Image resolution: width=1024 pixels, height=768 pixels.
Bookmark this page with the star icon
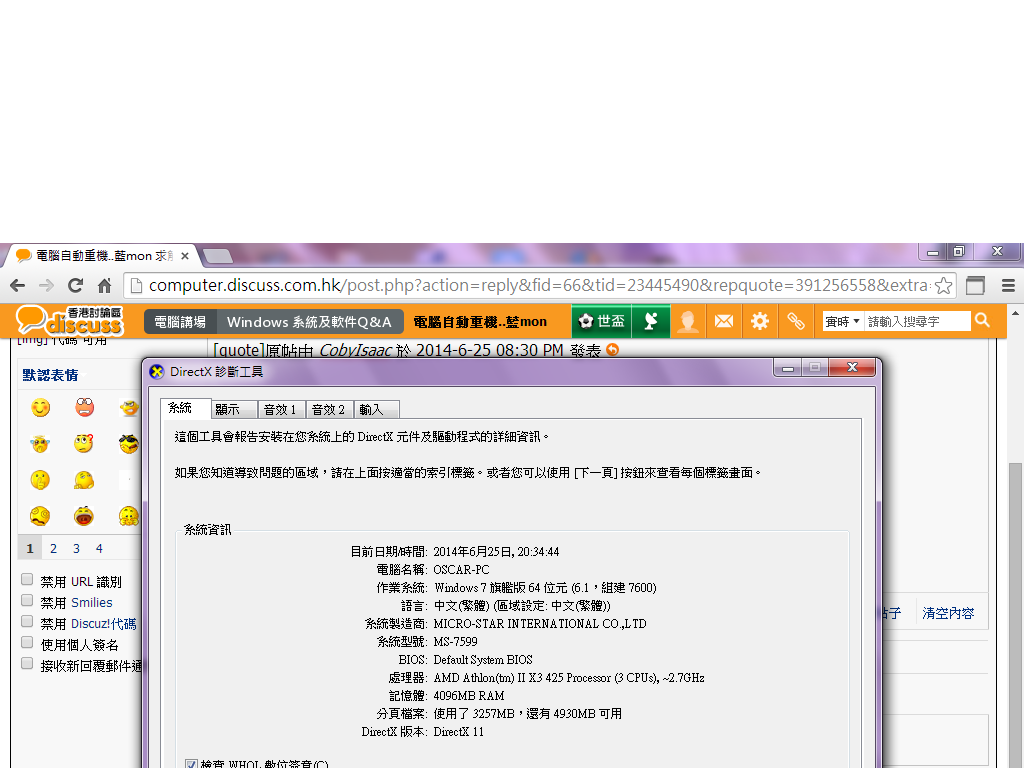[x=943, y=285]
